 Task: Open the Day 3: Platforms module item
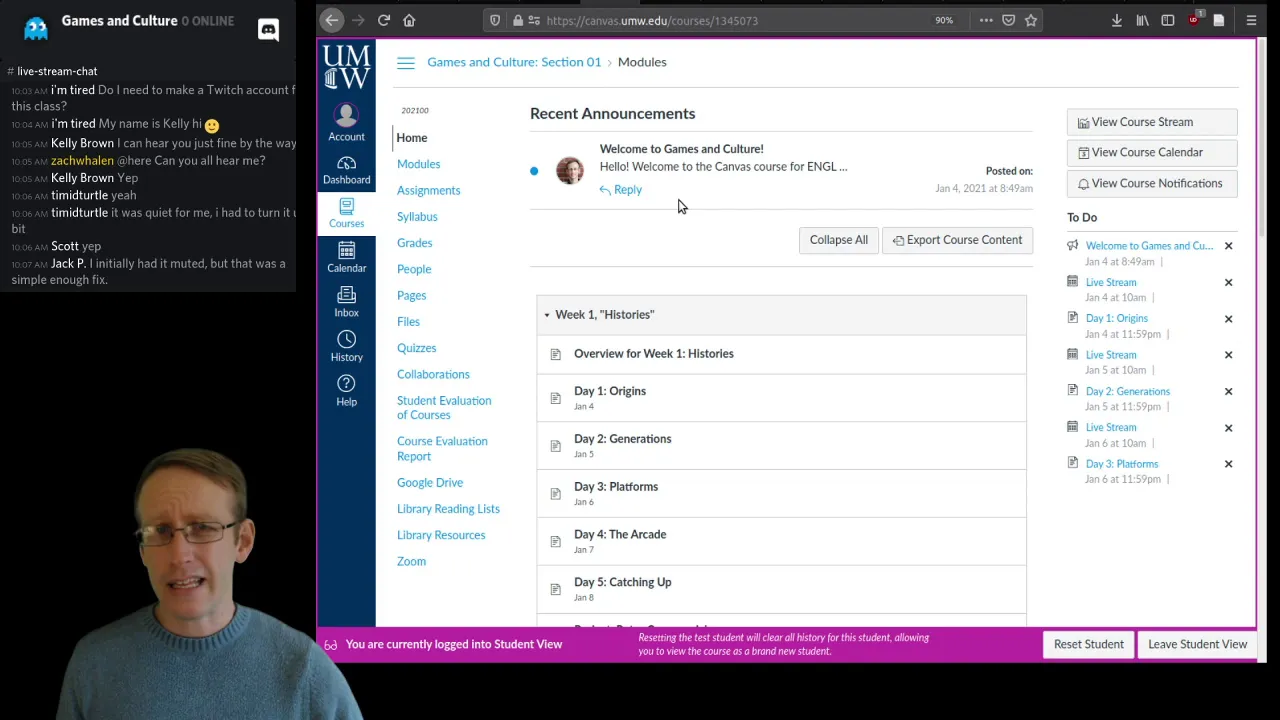(x=616, y=487)
